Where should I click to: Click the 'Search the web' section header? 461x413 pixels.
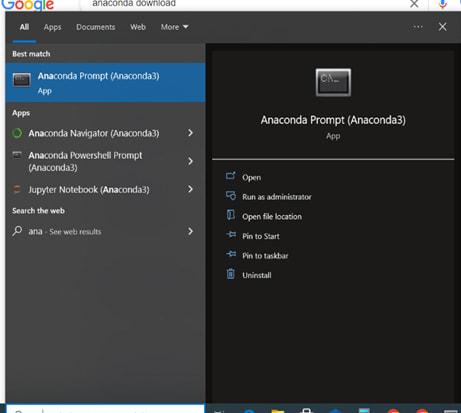pyautogui.click(x=38, y=211)
